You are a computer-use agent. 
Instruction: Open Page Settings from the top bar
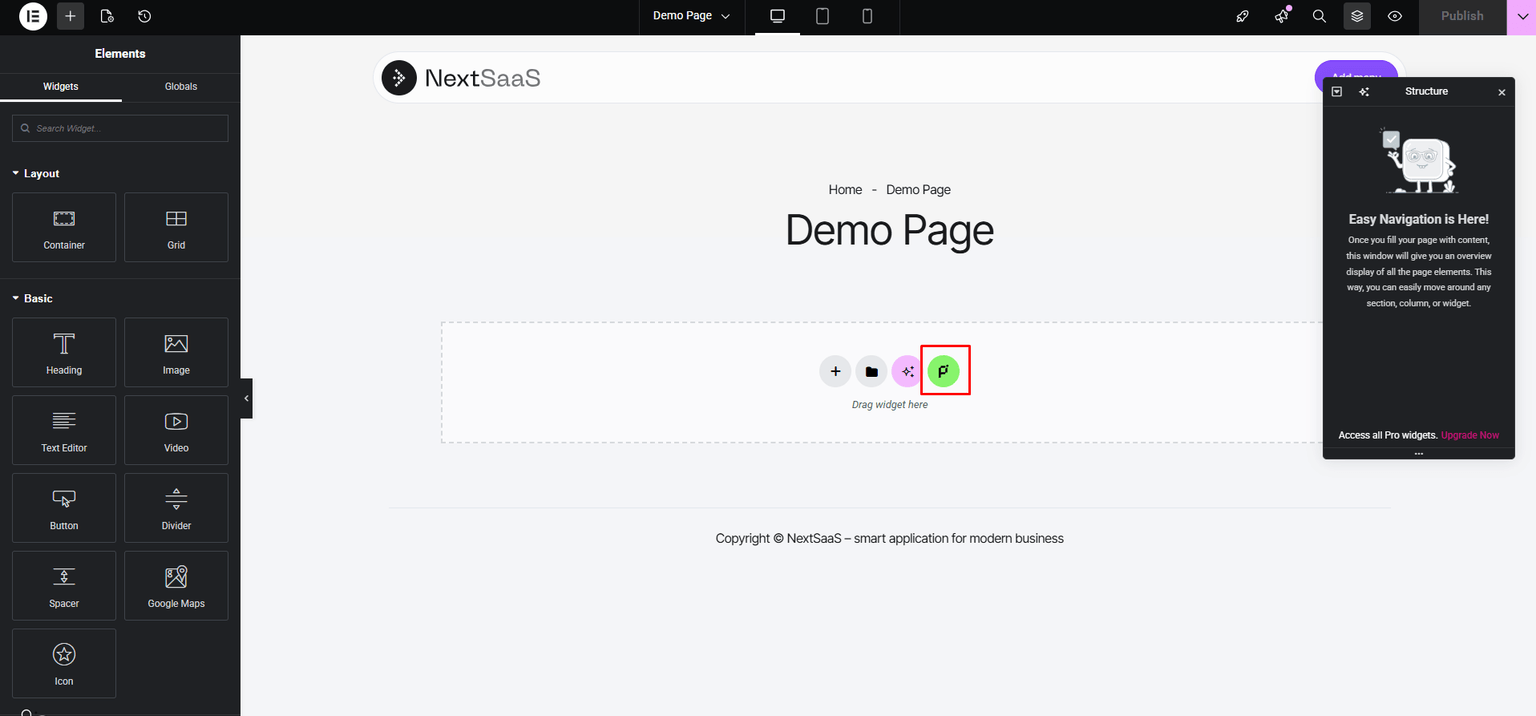point(107,16)
